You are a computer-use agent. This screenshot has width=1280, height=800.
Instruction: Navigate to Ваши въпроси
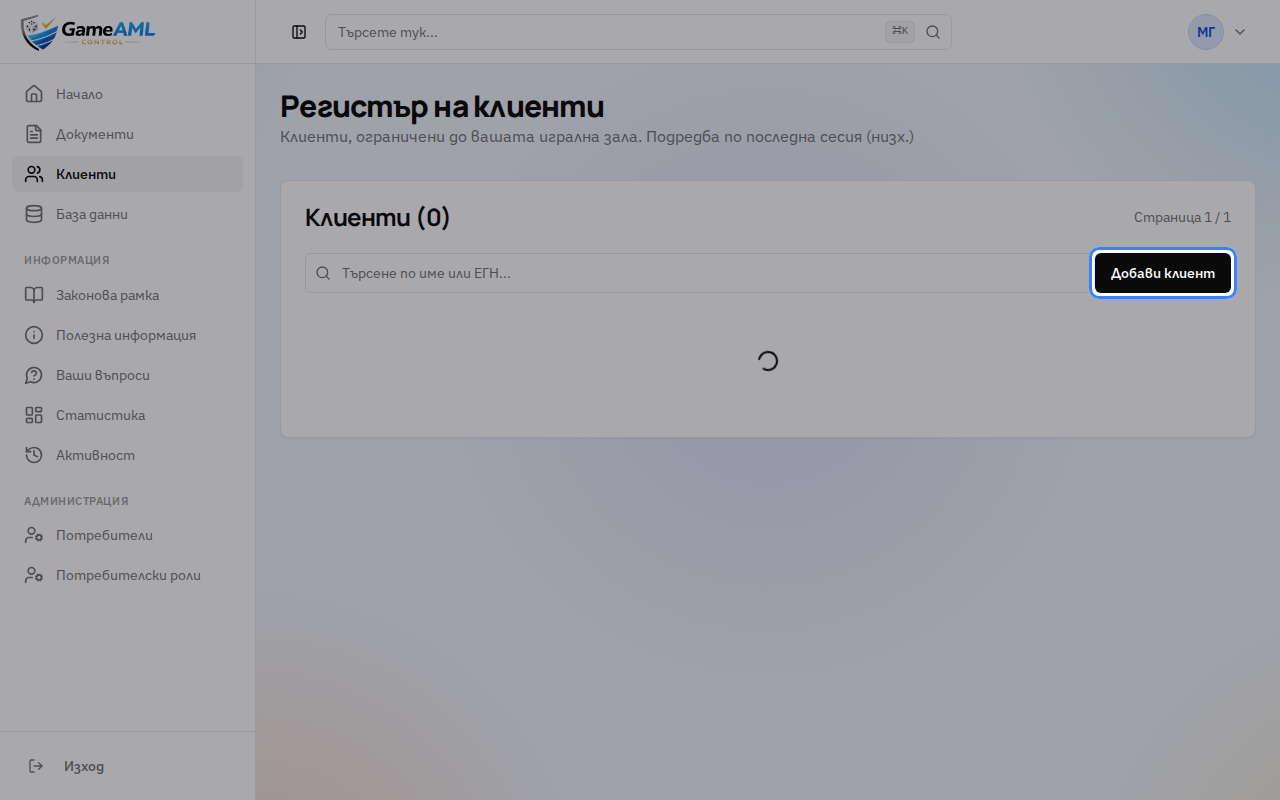(127, 375)
